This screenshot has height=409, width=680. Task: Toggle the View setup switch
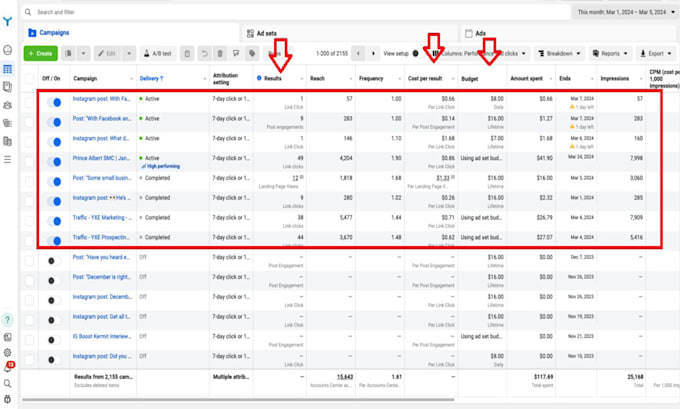416,53
